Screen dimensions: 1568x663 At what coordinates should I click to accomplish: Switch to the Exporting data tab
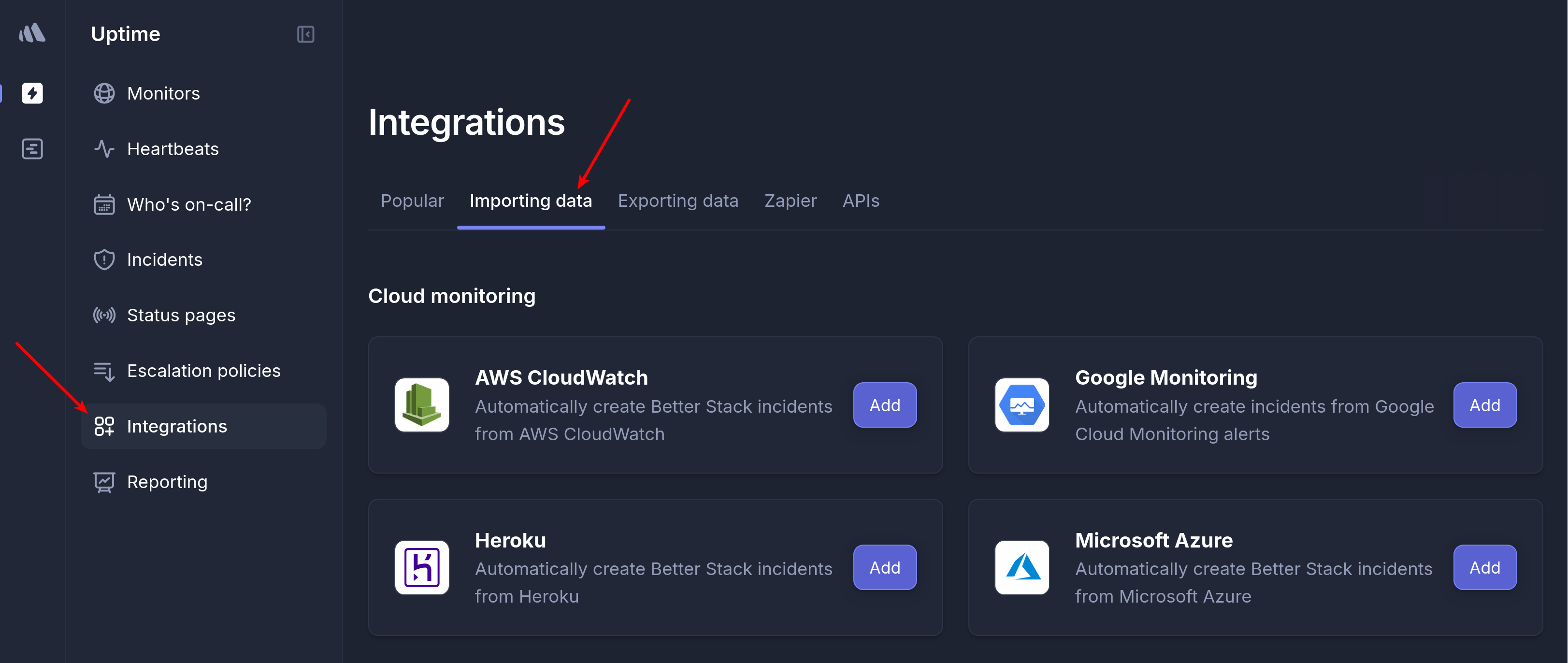[x=678, y=200]
